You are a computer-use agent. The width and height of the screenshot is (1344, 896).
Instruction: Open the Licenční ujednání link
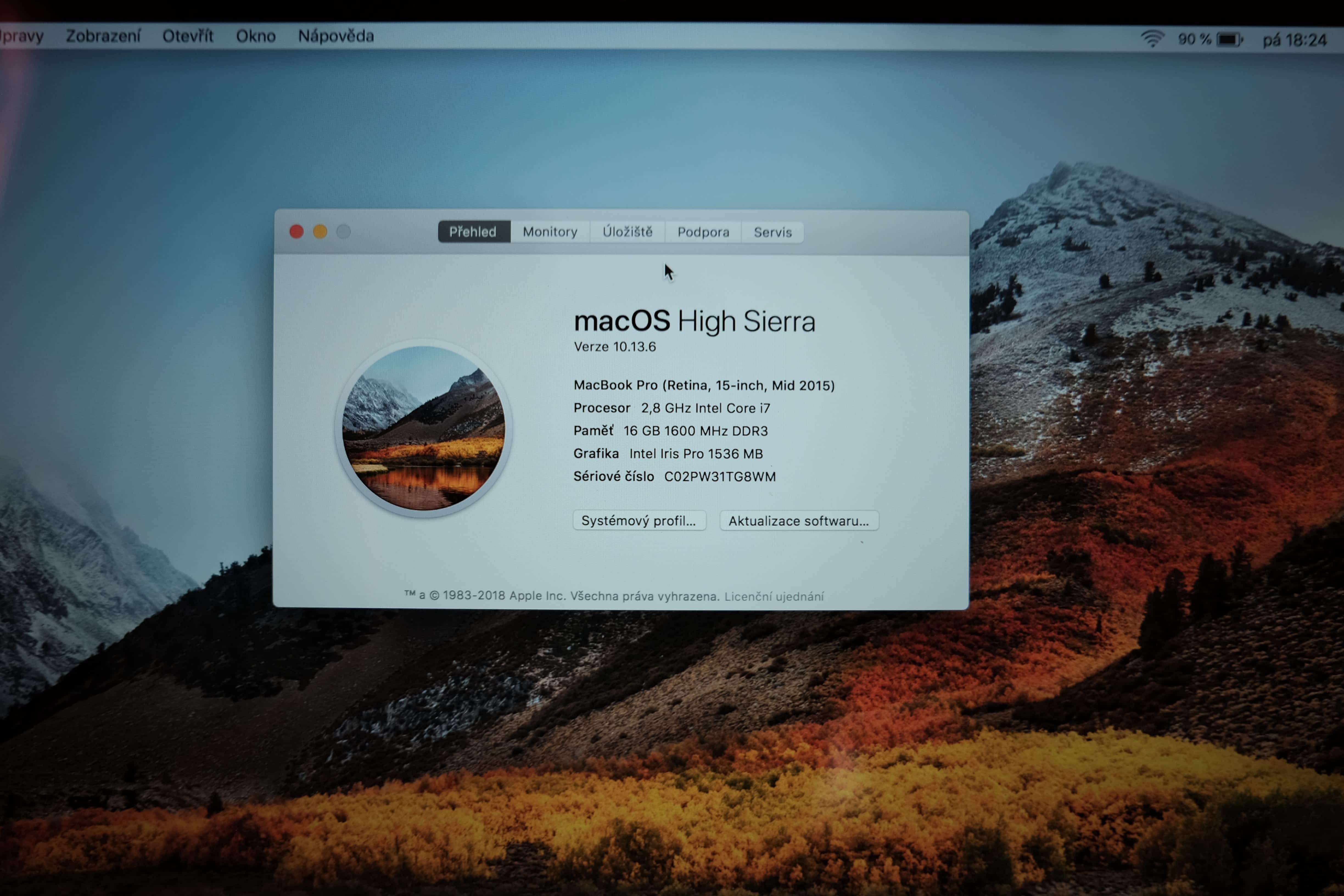(774, 597)
